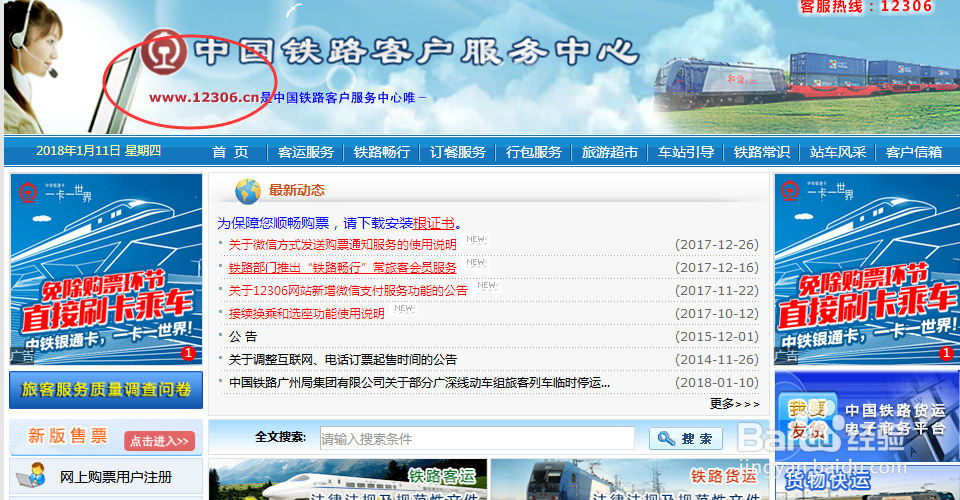Click the 更多>>> link under news

point(735,403)
